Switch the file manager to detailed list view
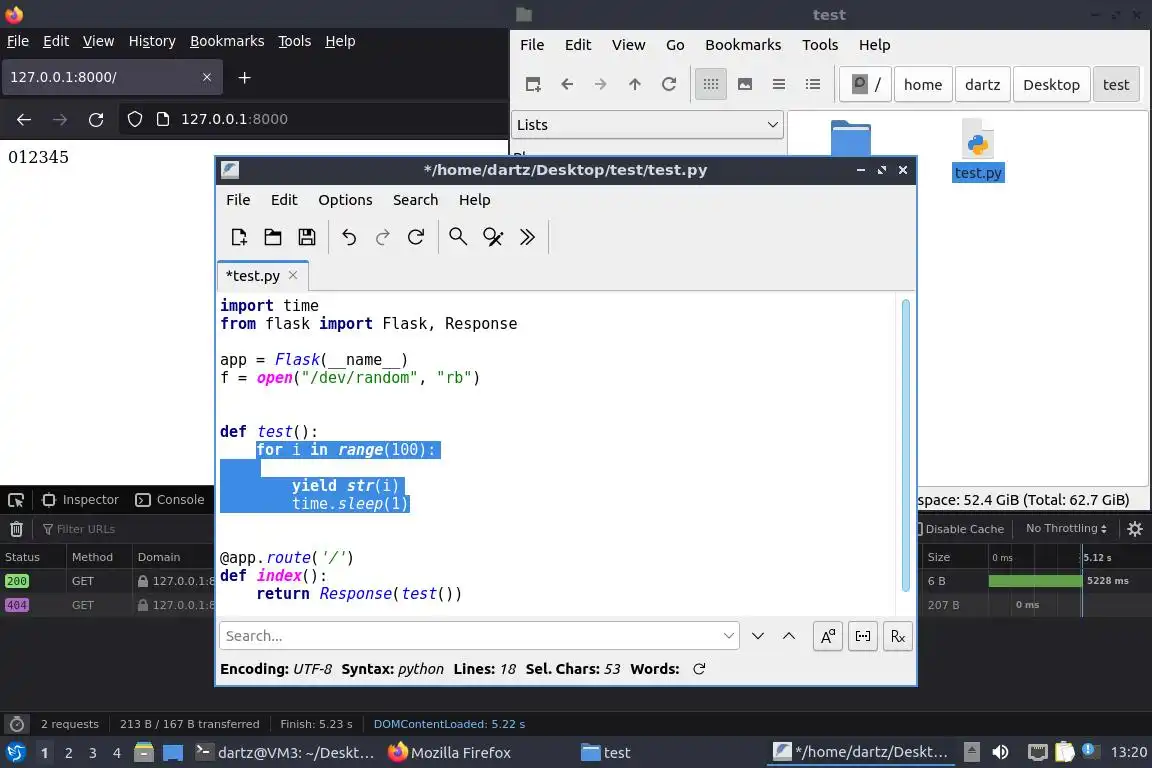 click(x=813, y=84)
